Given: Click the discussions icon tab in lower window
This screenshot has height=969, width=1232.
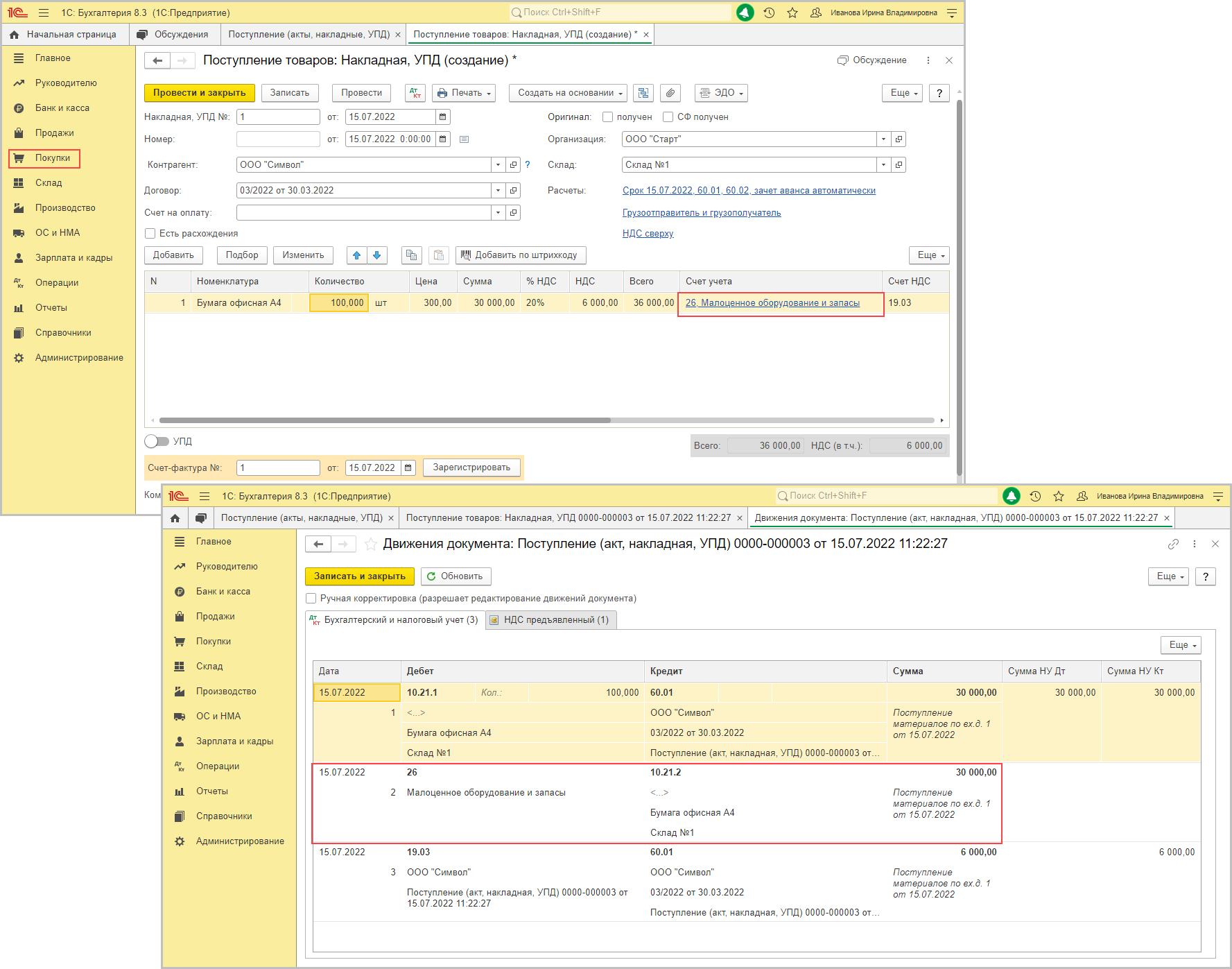Looking at the screenshot, I should [201, 518].
